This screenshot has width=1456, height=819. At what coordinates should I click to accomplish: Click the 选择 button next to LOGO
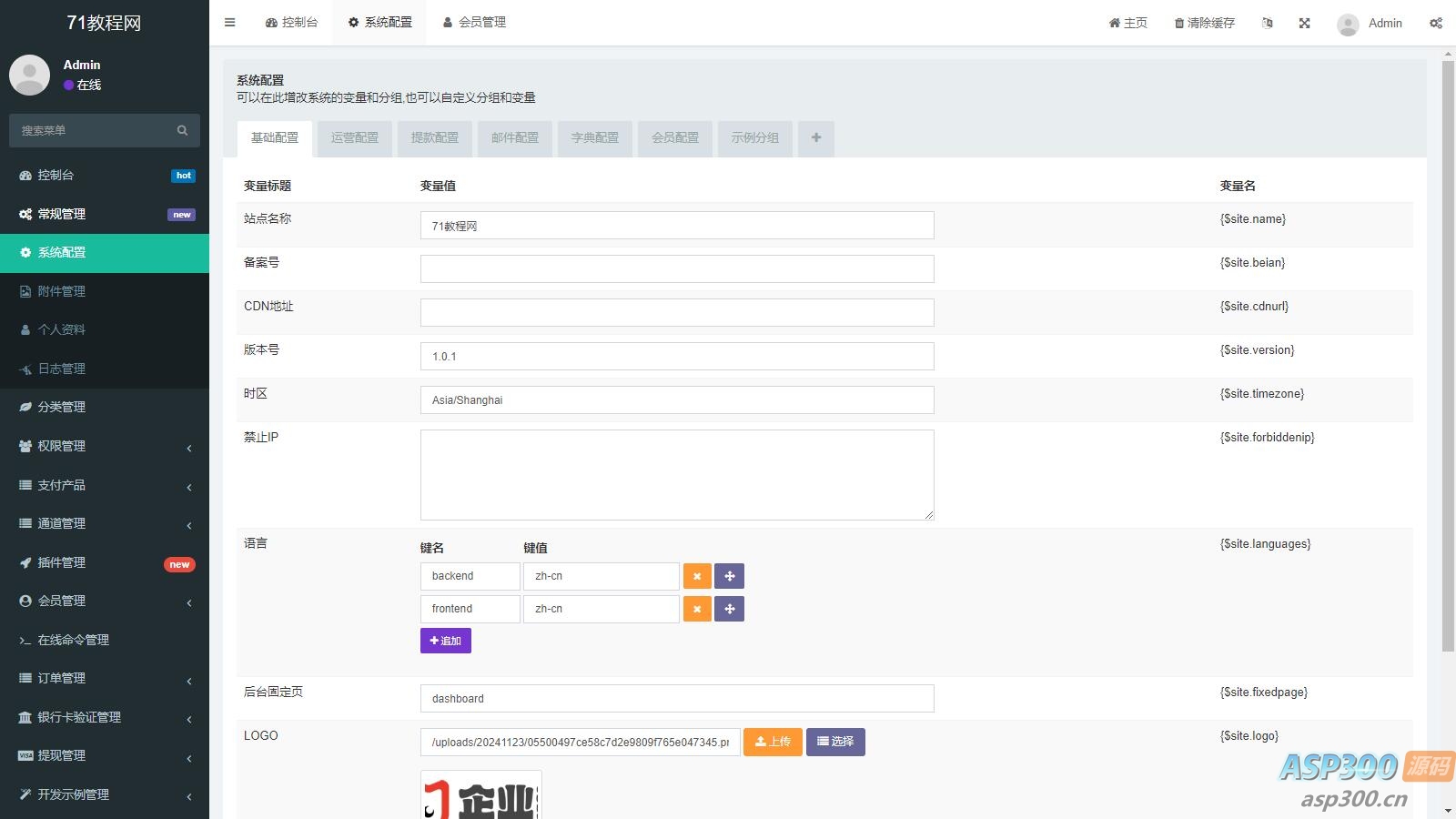click(834, 742)
